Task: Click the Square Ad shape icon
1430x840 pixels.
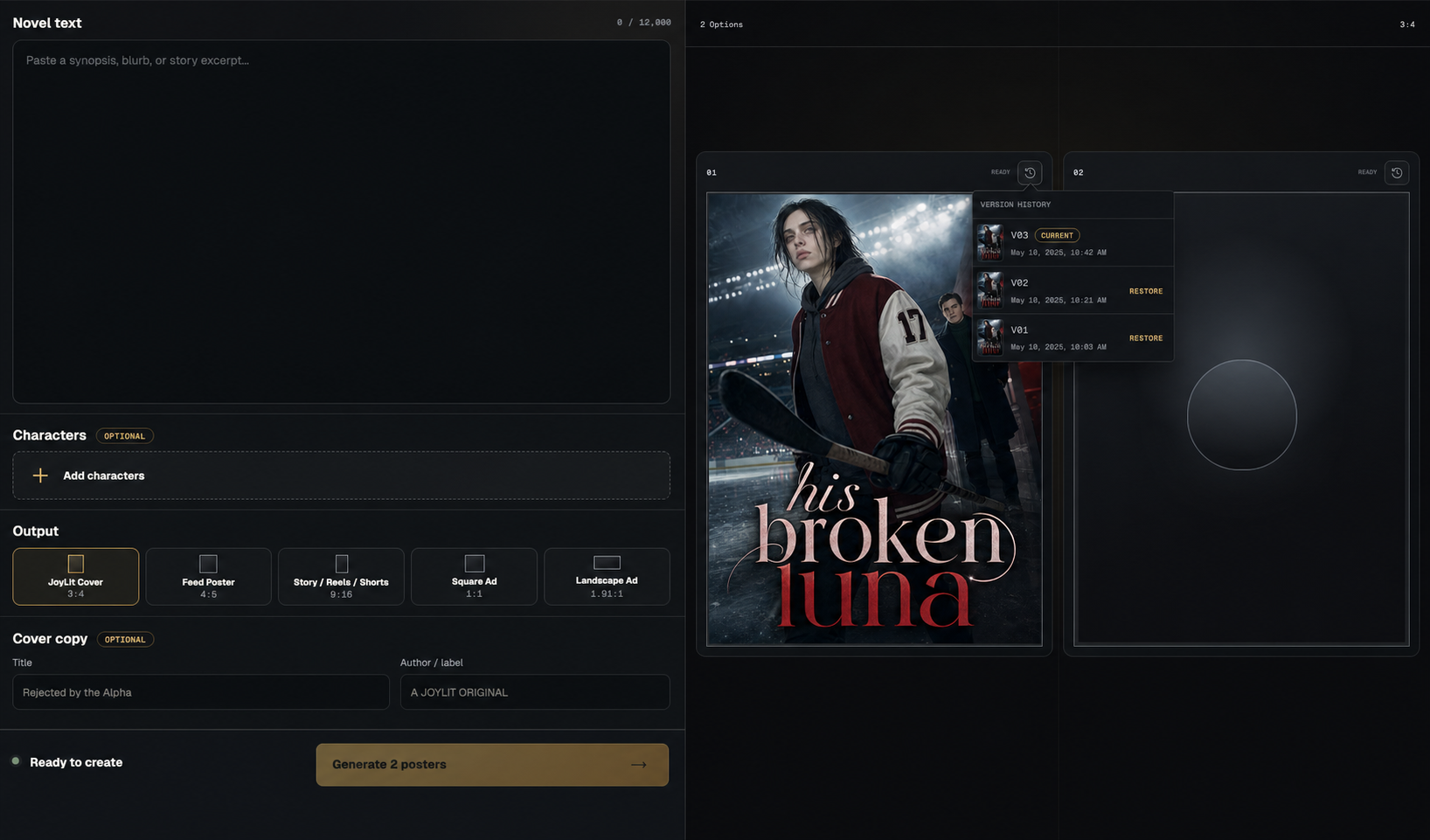Action: click(x=475, y=563)
